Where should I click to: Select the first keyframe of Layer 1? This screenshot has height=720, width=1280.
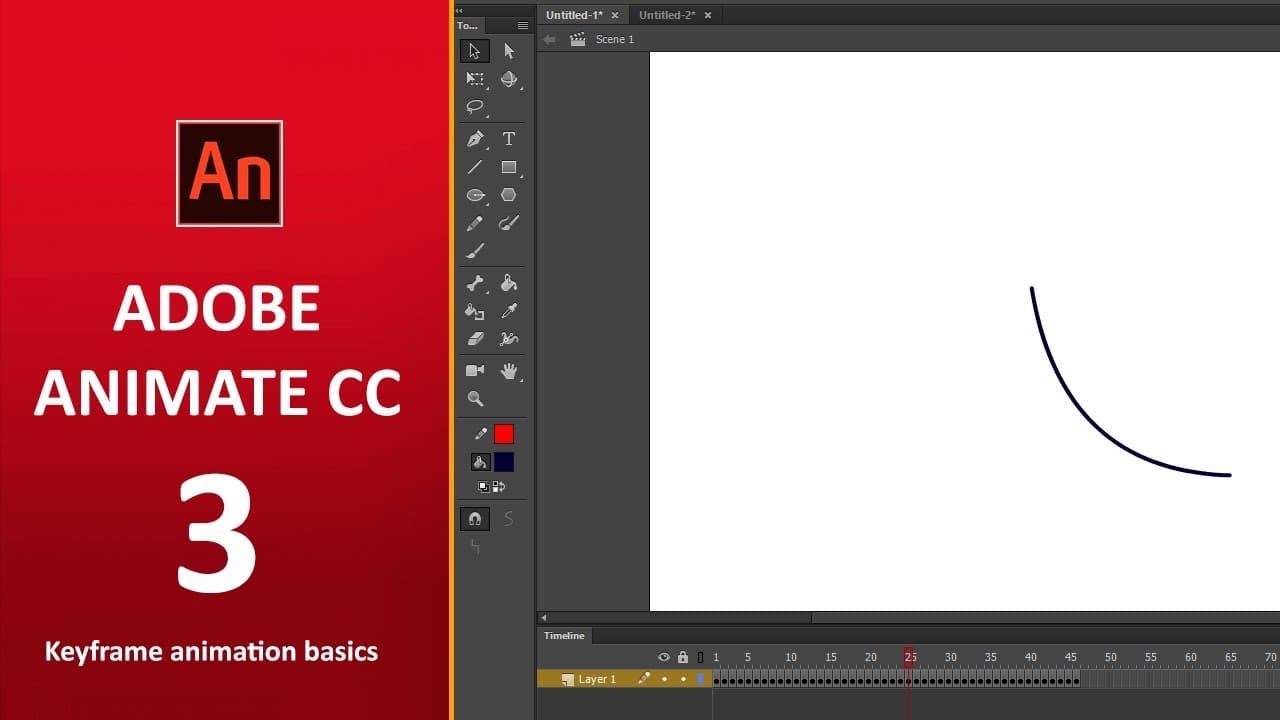coord(717,679)
